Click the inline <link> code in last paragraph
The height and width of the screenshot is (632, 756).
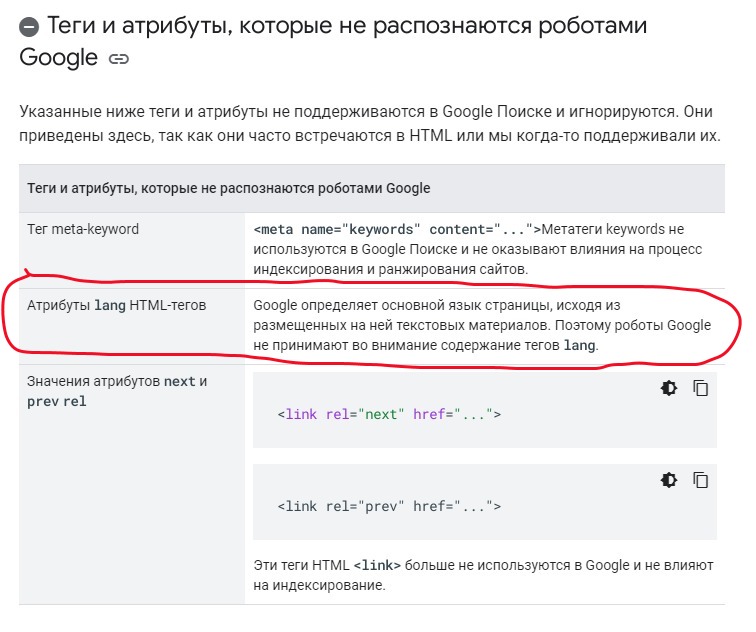click(x=377, y=565)
